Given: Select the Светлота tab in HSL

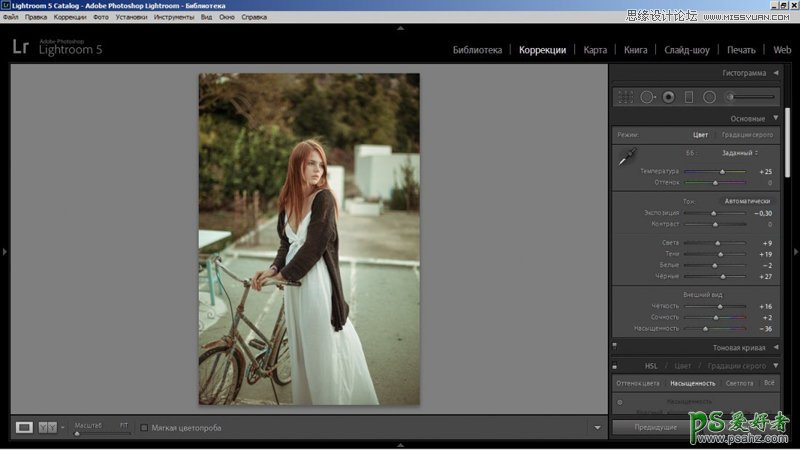Looking at the screenshot, I should (739, 383).
